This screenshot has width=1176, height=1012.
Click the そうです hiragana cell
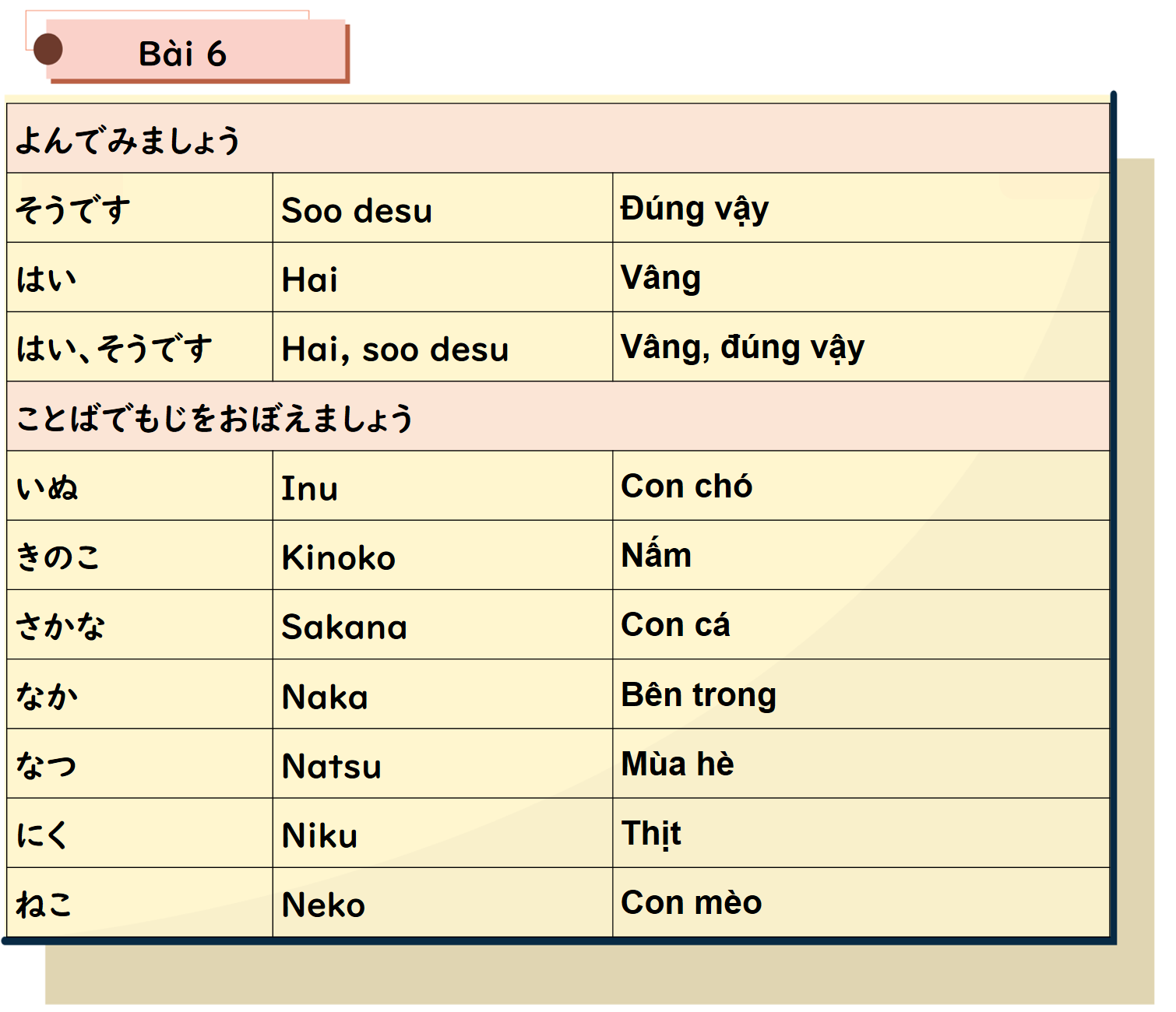[x=73, y=209]
